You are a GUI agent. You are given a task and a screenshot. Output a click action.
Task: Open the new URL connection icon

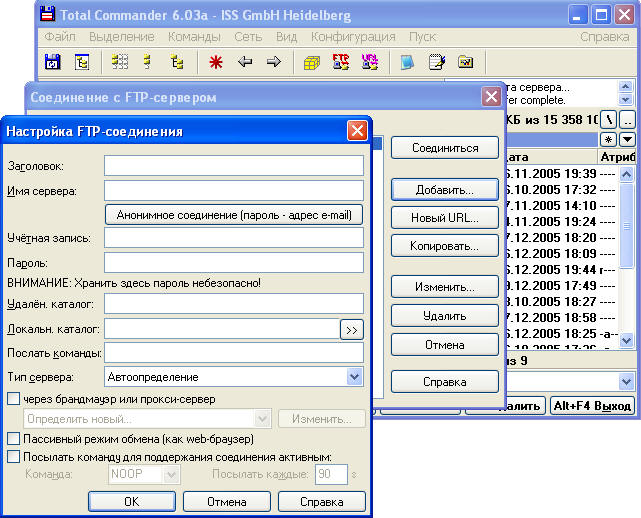(x=370, y=62)
